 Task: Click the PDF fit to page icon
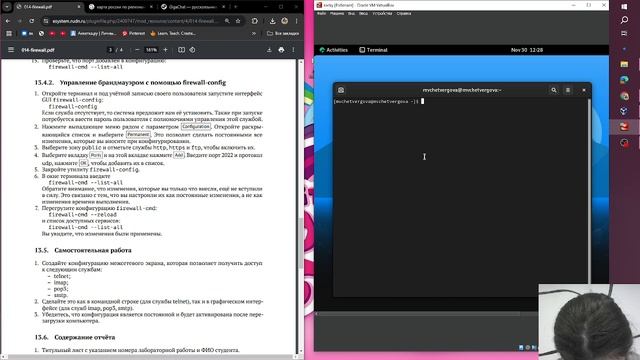click(x=181, y=50)
